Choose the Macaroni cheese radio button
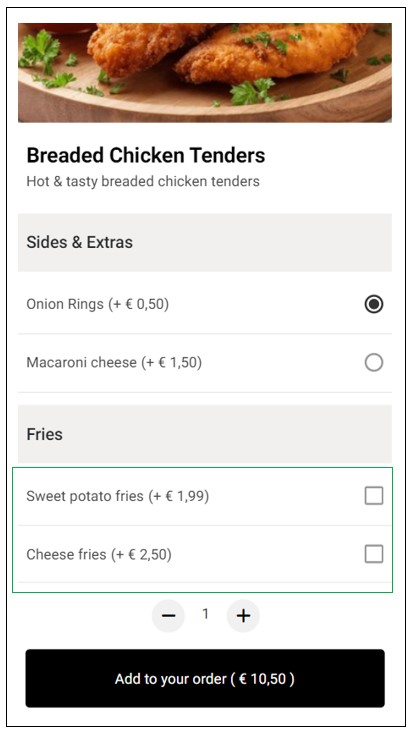Viewport: 412px width, 735px height. point(374,362)
